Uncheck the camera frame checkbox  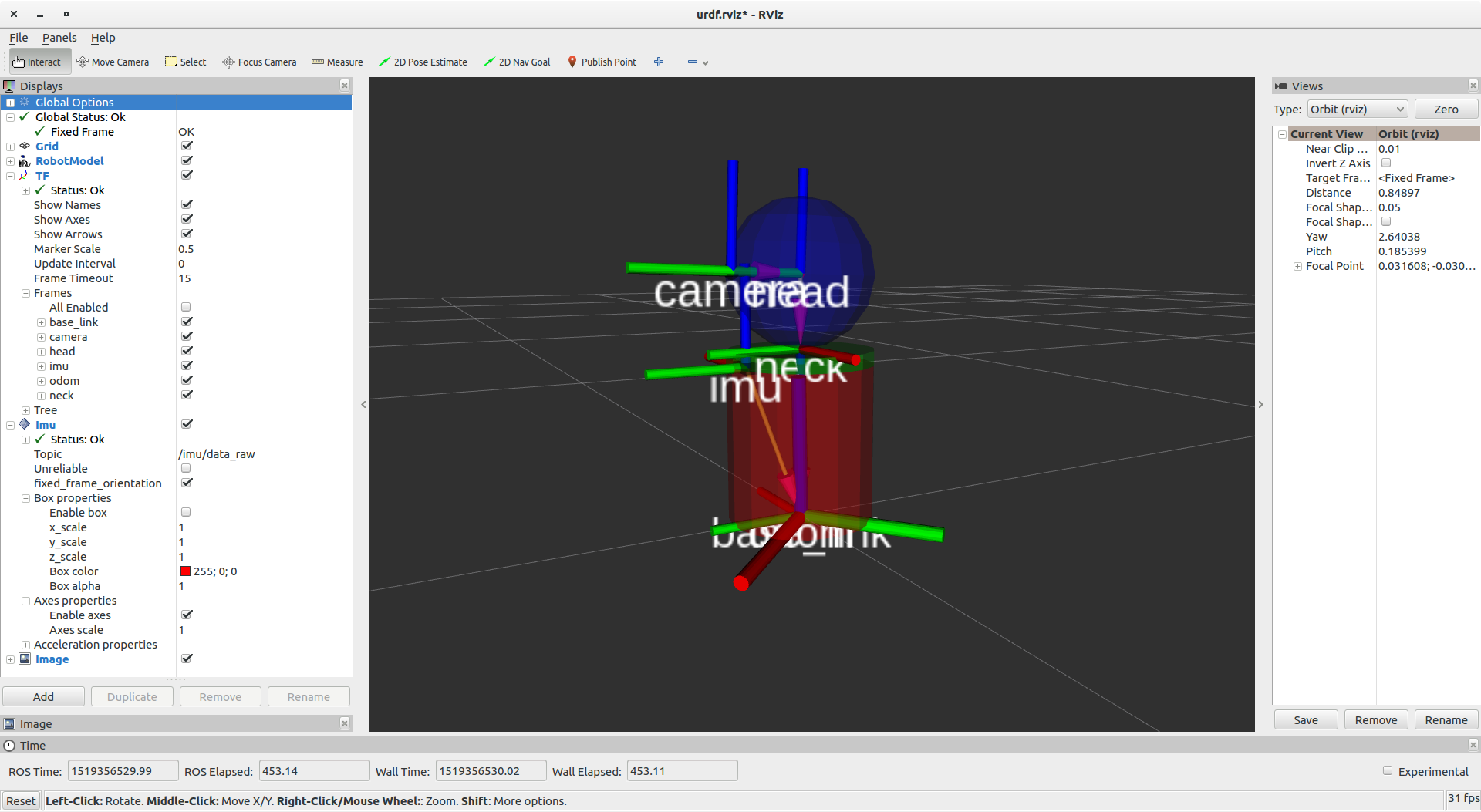point(187,336)
